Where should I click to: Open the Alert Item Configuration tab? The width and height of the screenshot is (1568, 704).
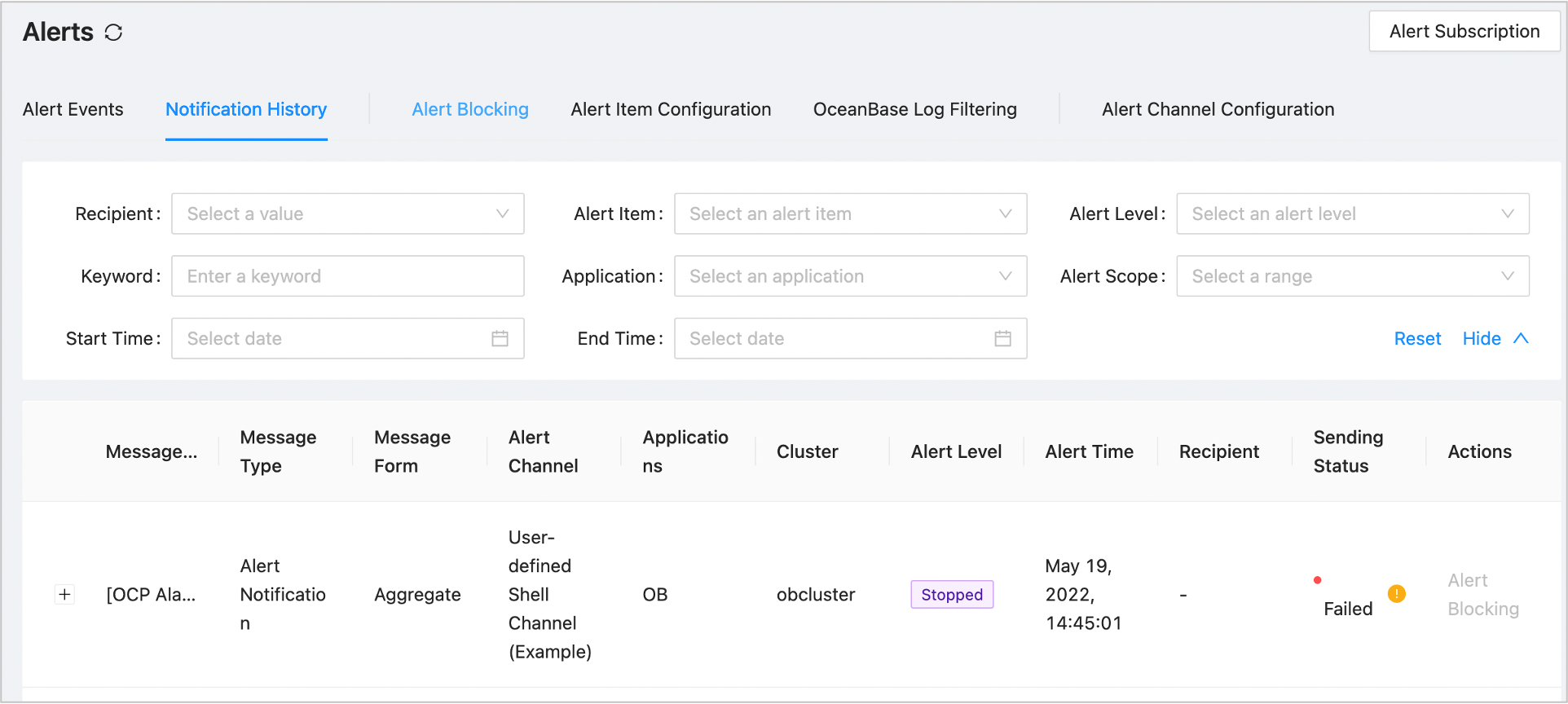[671, 110]
